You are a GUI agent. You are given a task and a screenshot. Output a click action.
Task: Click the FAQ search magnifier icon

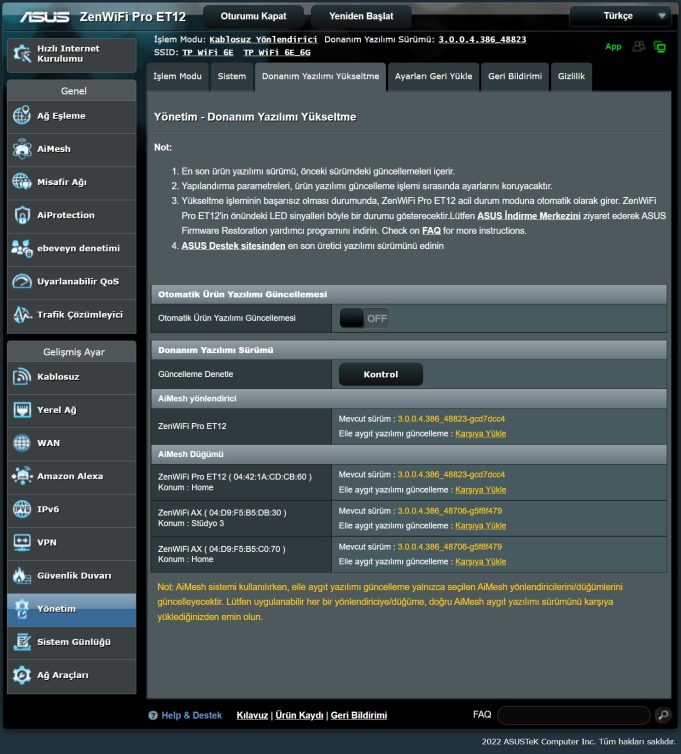(663, 715)
